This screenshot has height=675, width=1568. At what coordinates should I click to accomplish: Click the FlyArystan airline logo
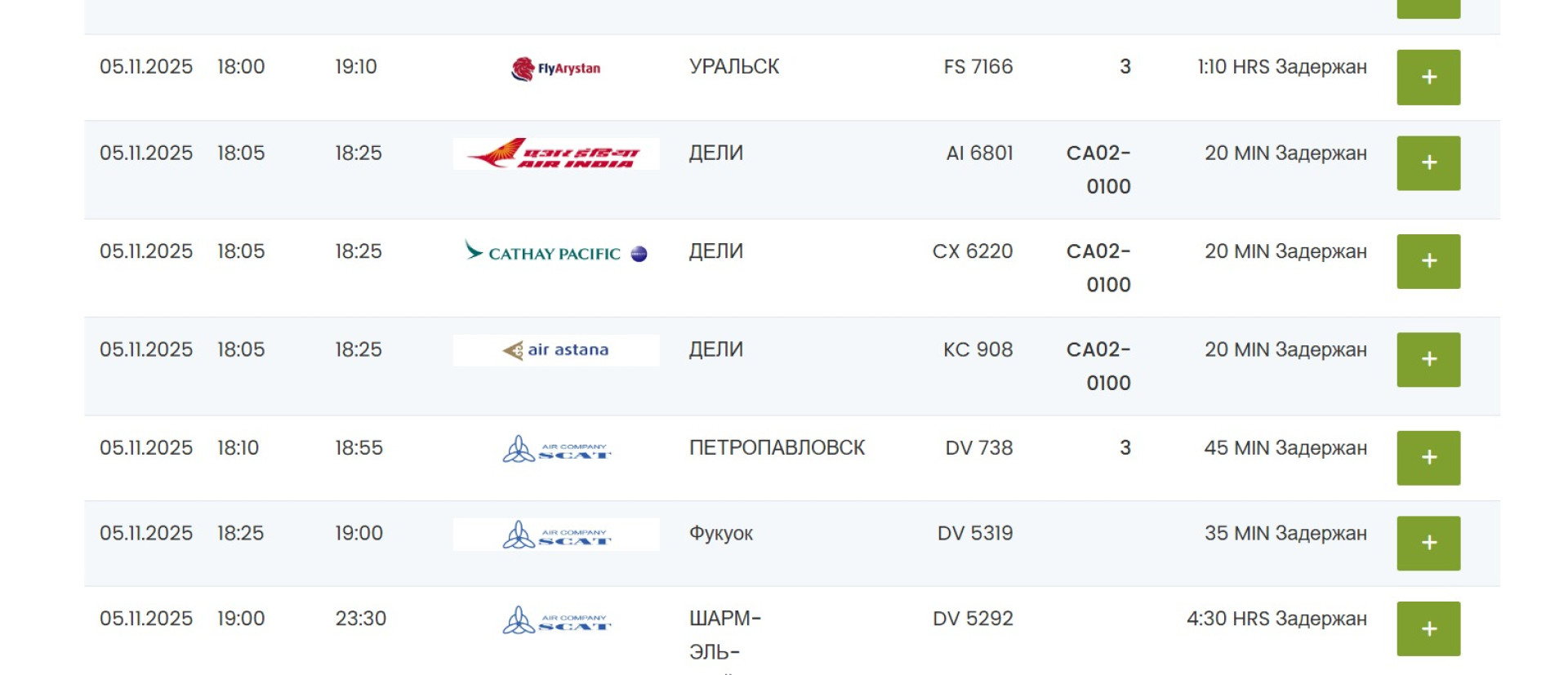click(x=556, y=69)
